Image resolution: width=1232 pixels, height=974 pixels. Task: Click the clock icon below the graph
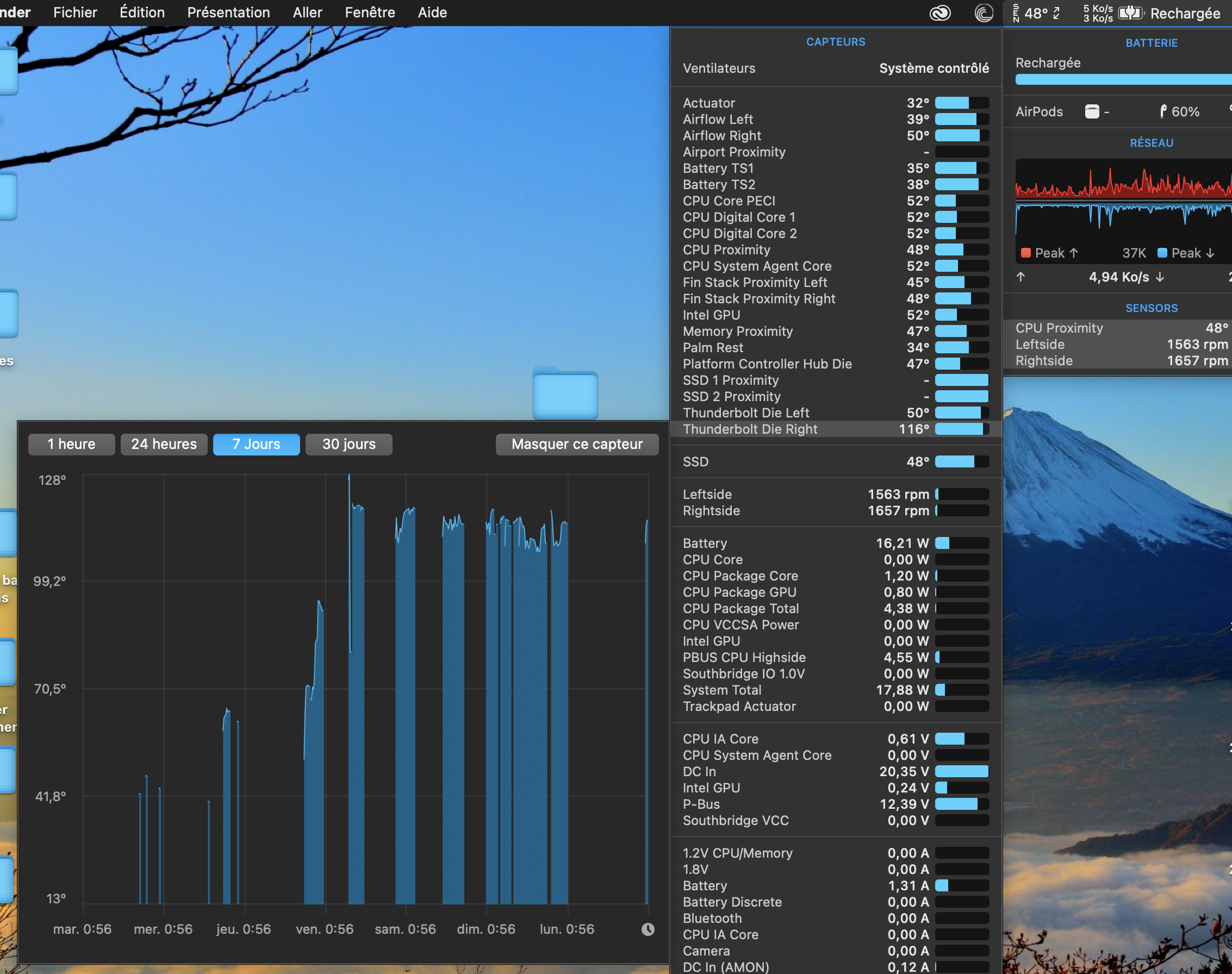(x=648, y=929)
